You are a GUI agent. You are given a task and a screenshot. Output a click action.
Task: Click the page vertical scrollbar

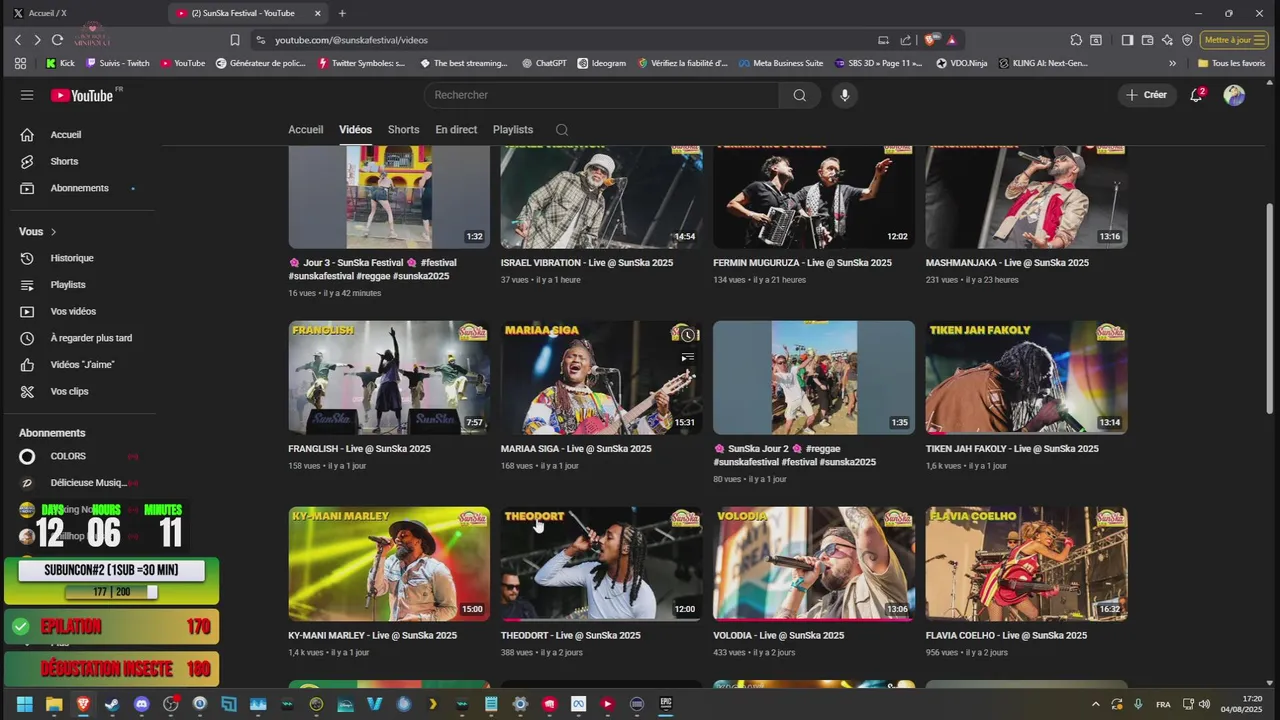click(1270, 310)
